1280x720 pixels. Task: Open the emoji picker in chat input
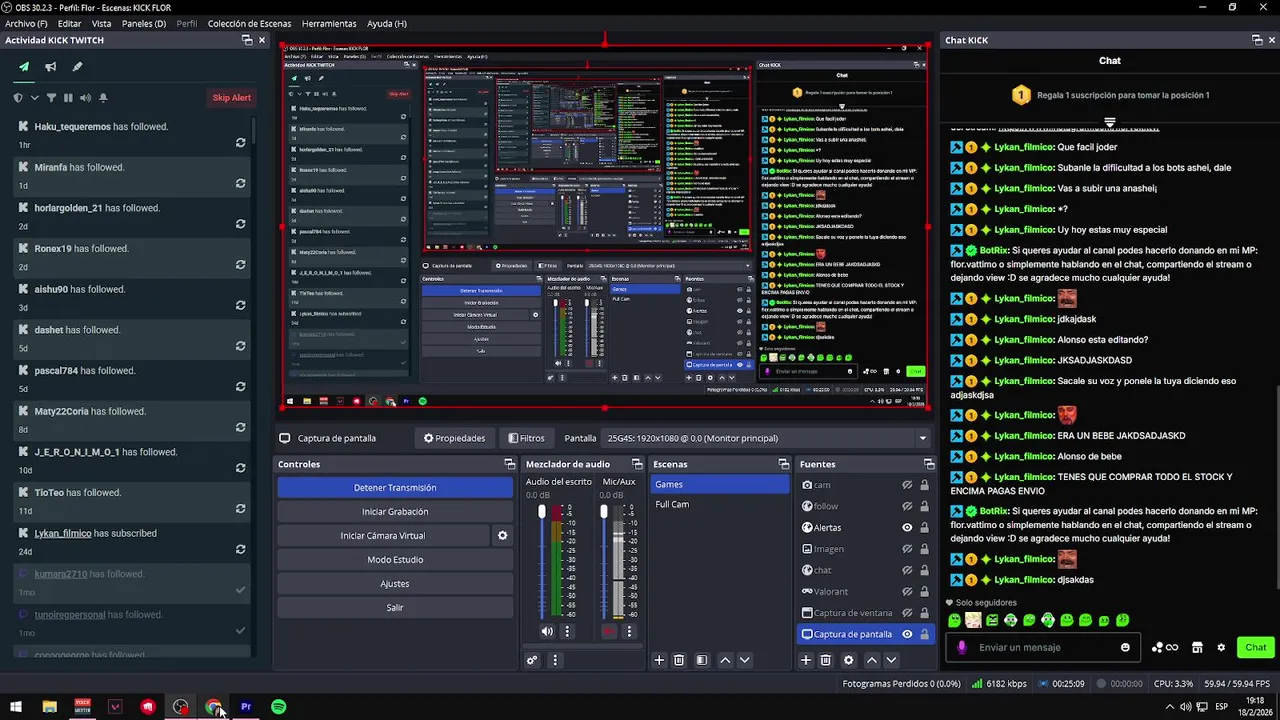tap(1125, 647)
